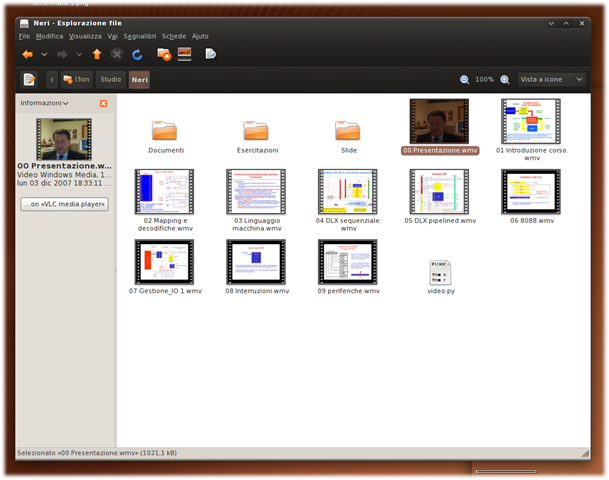Zoom in with the plus magnifier
Viewport: 609px width, 480px height.
(505, 80)
